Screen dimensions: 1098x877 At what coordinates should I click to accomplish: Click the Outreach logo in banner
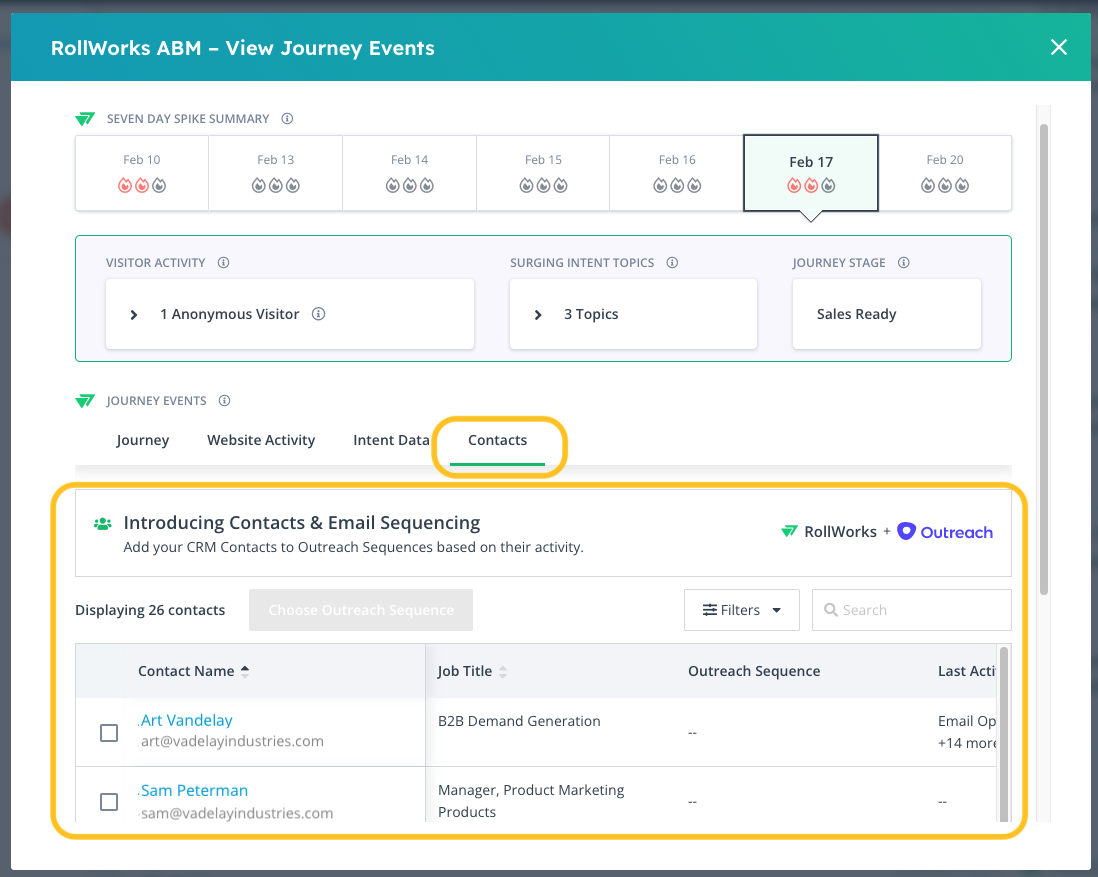point(945,532)
